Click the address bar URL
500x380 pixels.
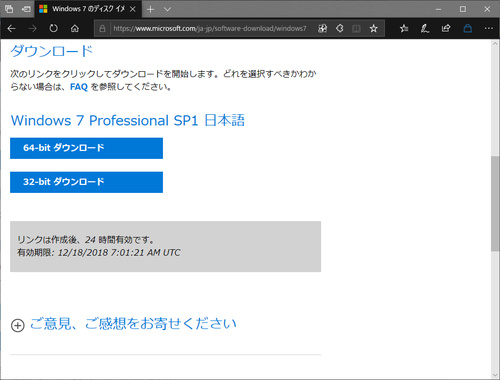click(210, 29)
